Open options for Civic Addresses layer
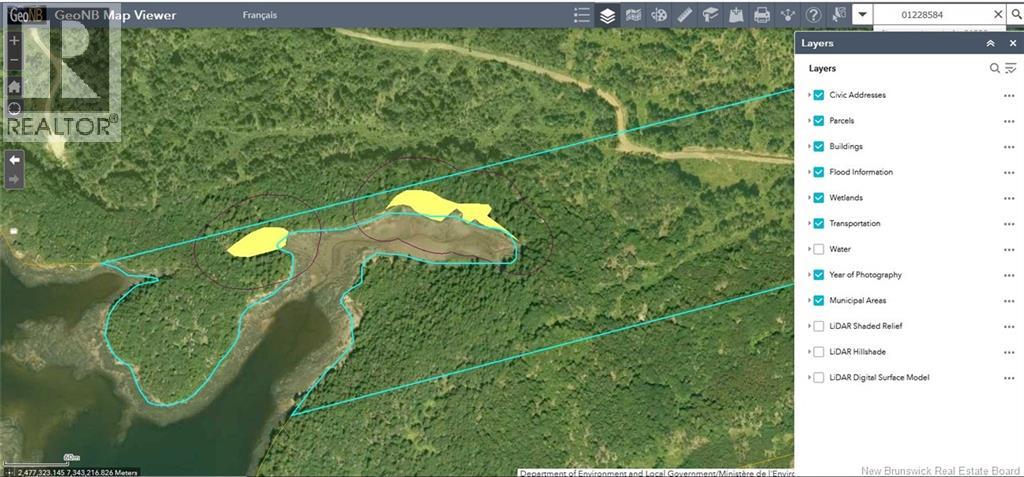1024x477 pixels. 1009,95
